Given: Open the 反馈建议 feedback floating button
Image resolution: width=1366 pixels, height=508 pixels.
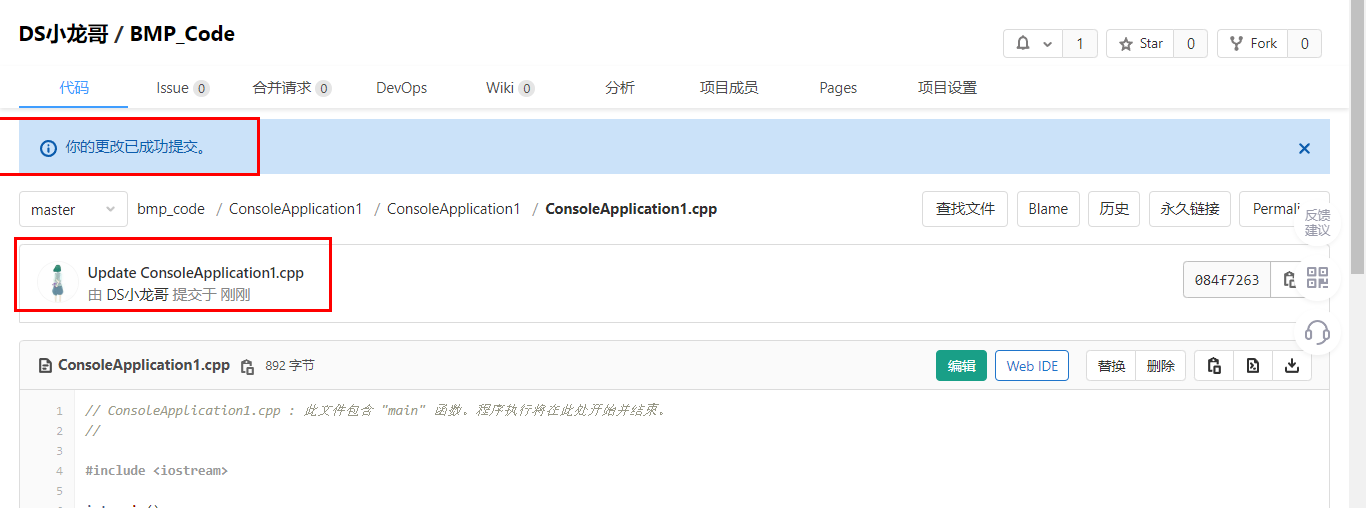Looking at the screenshot, I should pos(1317,222).
